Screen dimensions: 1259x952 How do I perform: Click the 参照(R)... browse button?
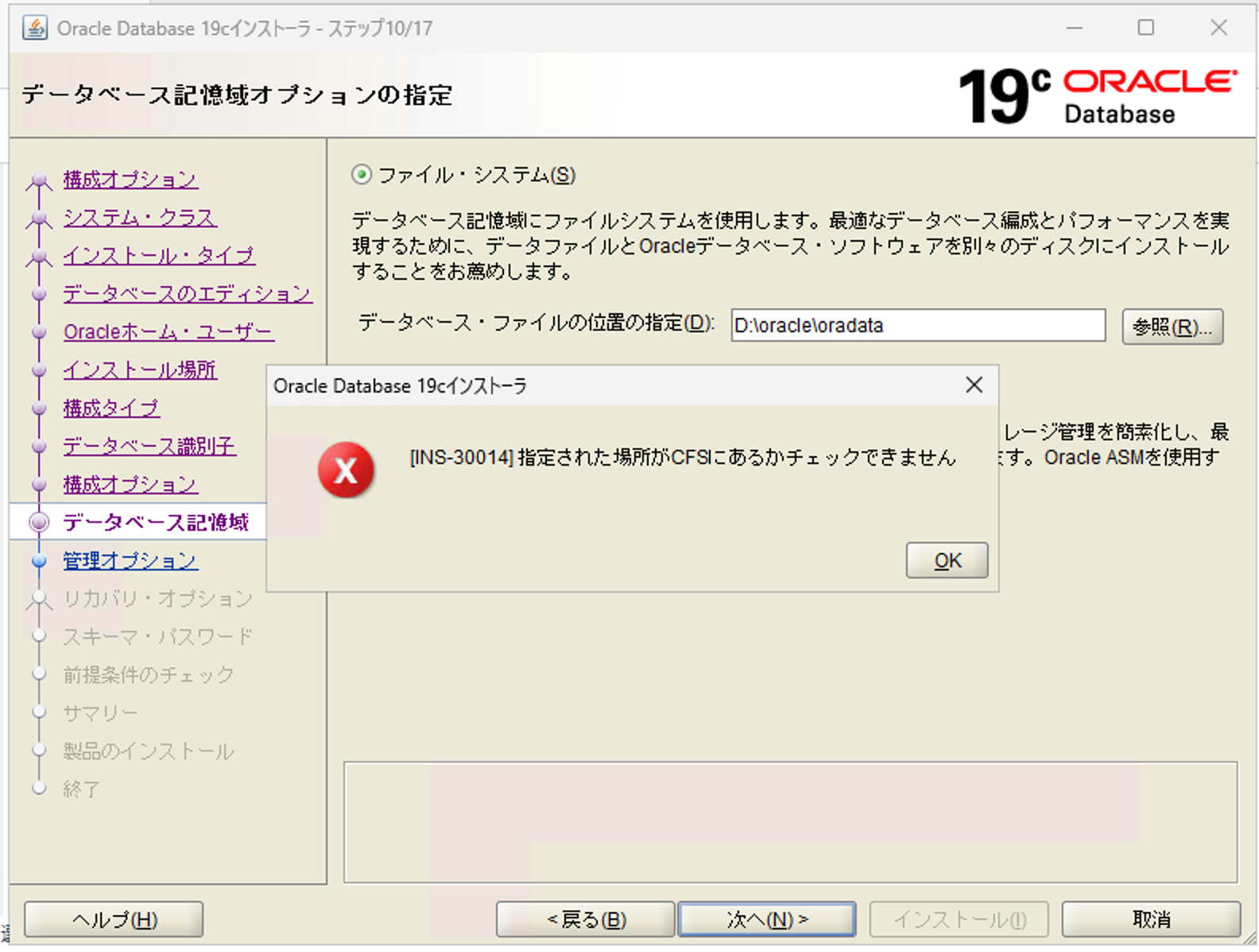[x=1172, y=327]
